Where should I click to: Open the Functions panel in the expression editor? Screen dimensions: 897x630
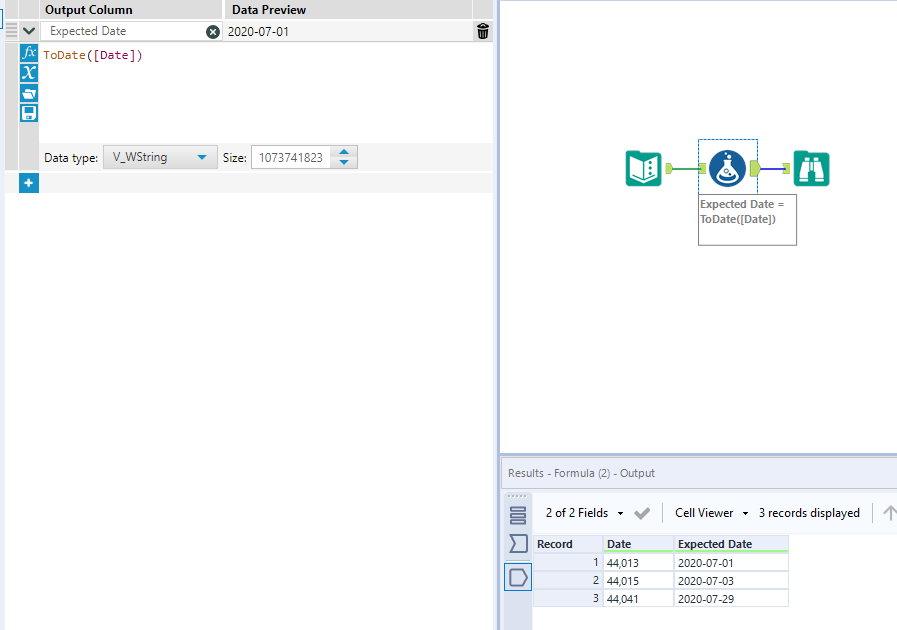tap(28, 53)
